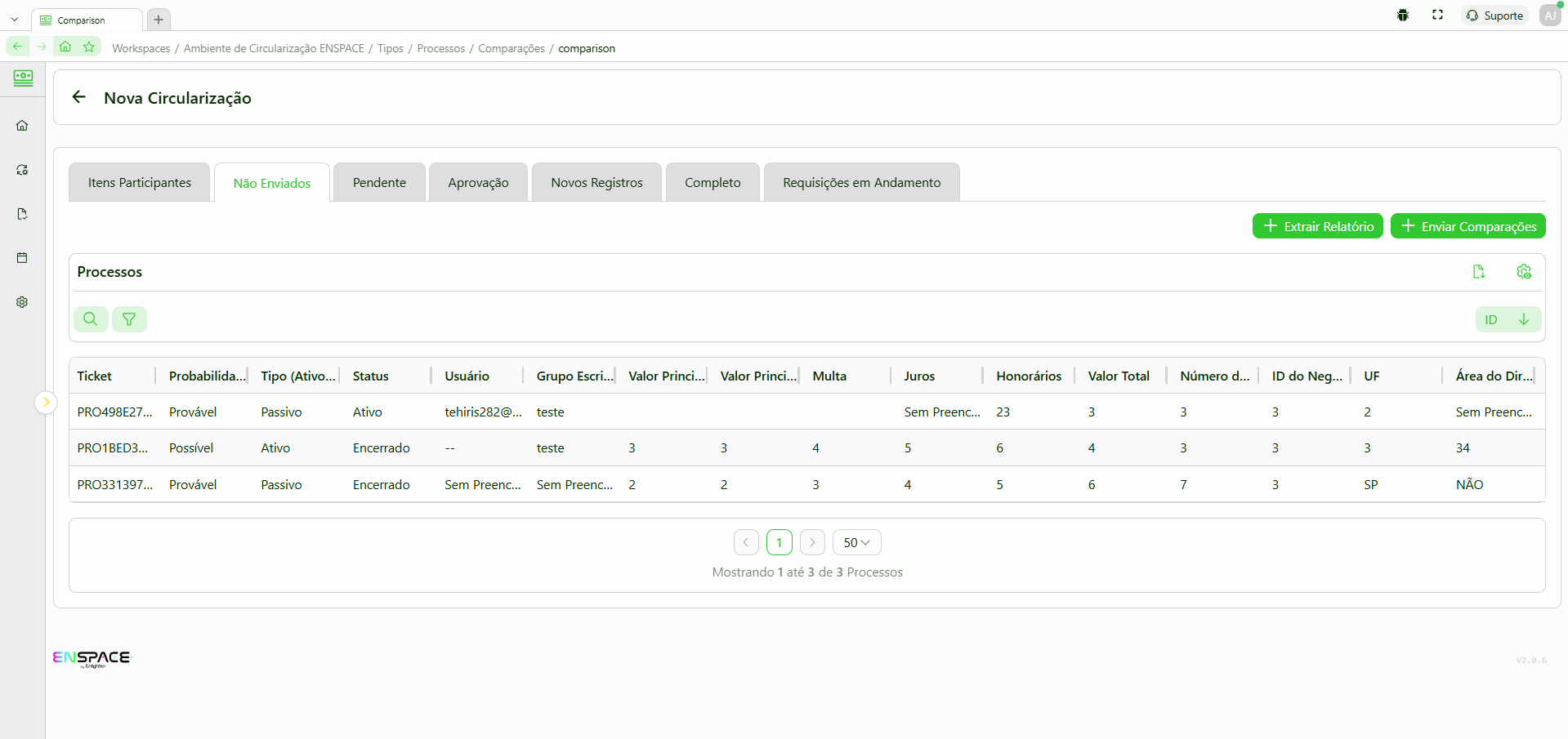Click the Processos breadcrumb link
This screenshot has height=739, width=1568.
point(440,49)
